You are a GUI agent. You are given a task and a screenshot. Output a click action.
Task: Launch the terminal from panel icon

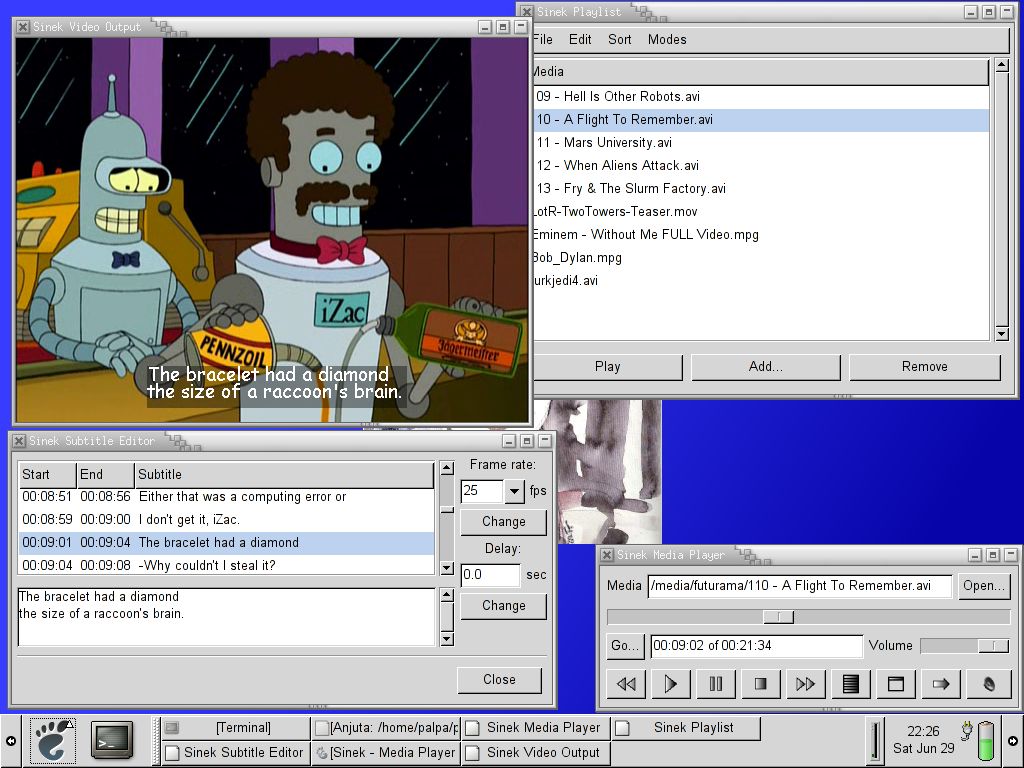pos(112,740)
